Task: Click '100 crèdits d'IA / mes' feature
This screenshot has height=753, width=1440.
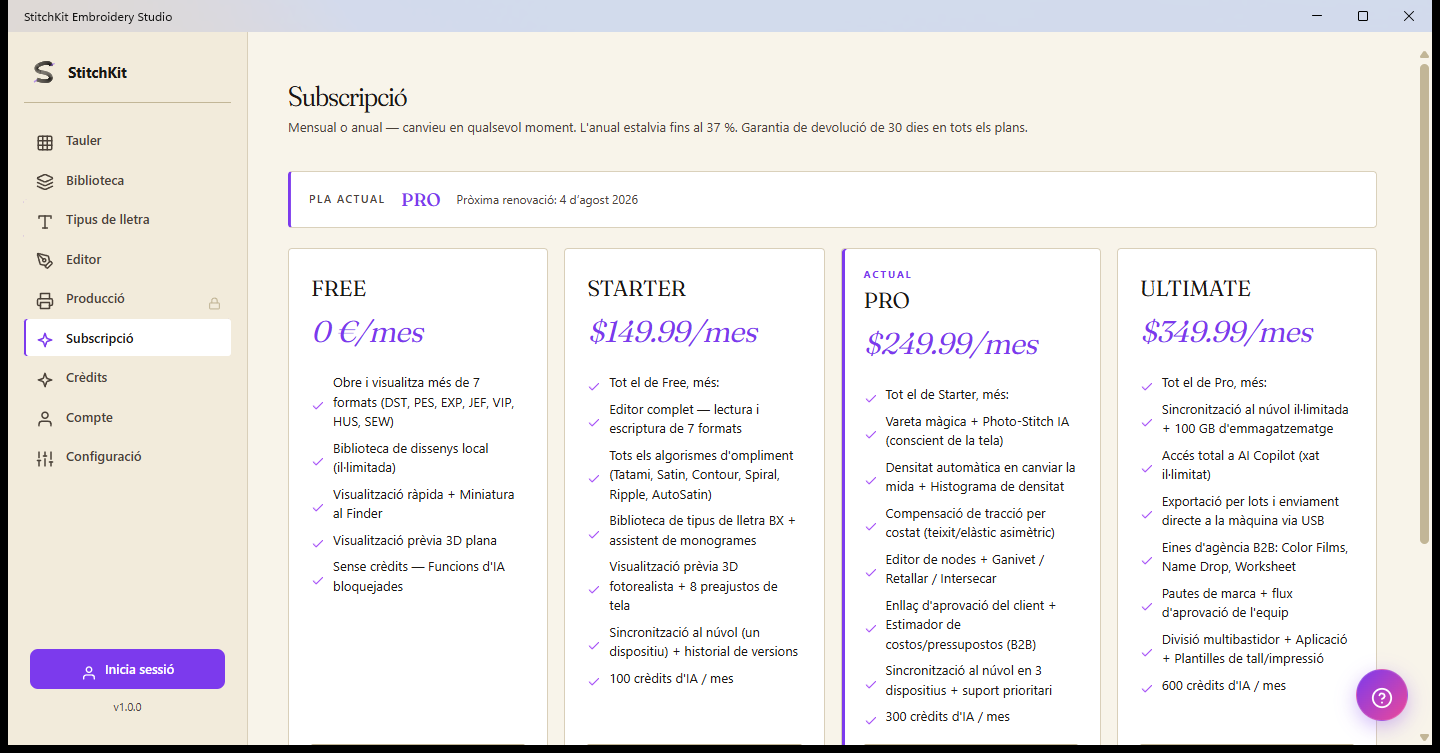Action: (671, 679)
